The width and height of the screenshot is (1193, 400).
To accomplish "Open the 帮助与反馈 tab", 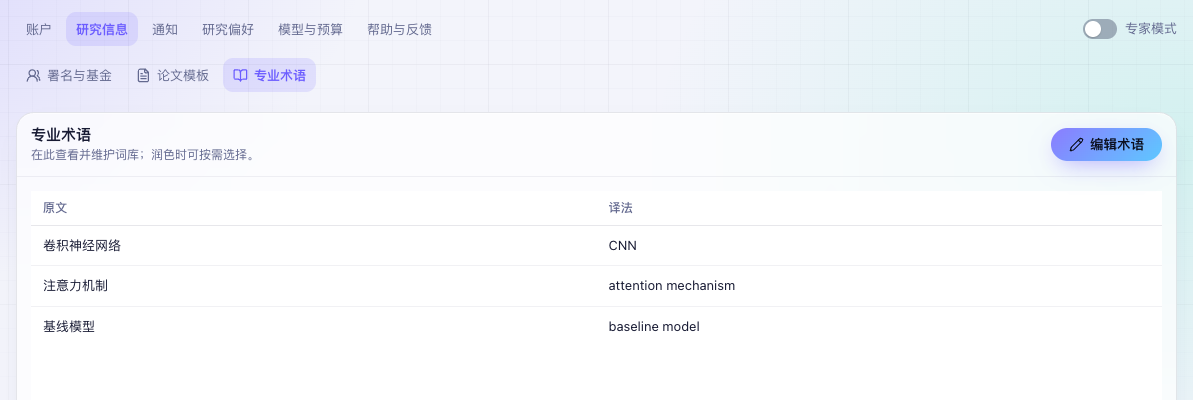I will tap(399, 30).
